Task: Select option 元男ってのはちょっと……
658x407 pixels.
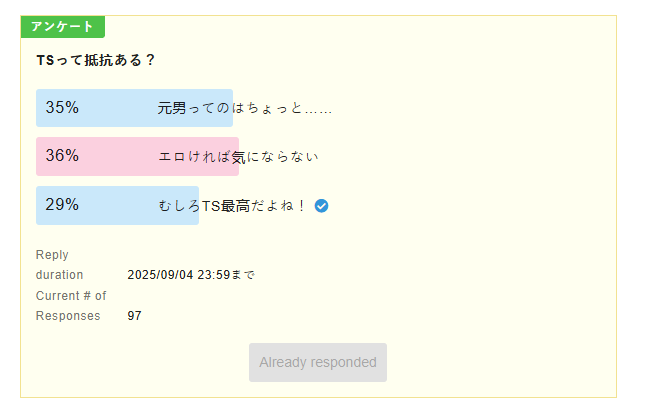Action: click(x=245, y=108)
